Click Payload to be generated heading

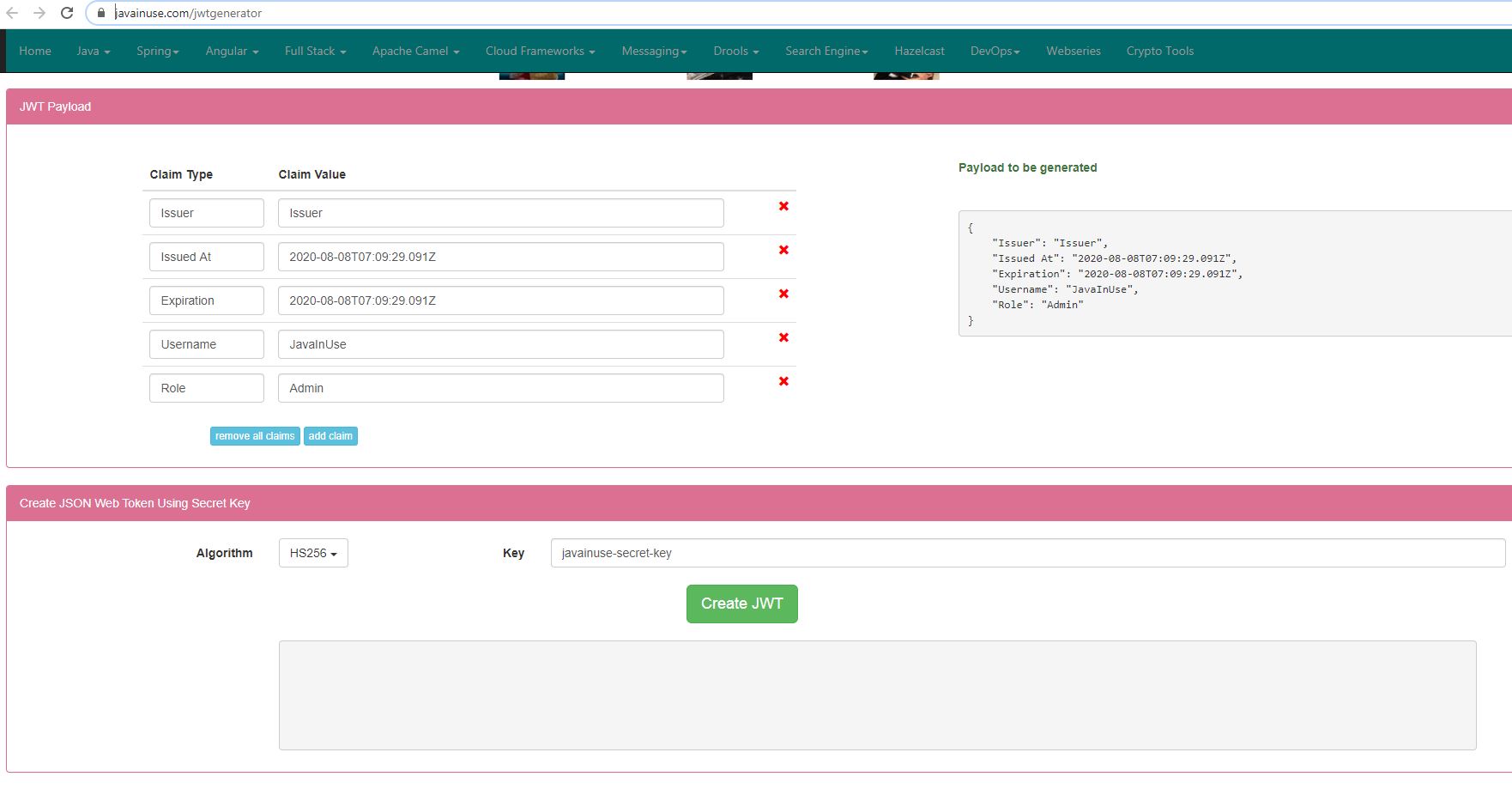point(1027,167)
